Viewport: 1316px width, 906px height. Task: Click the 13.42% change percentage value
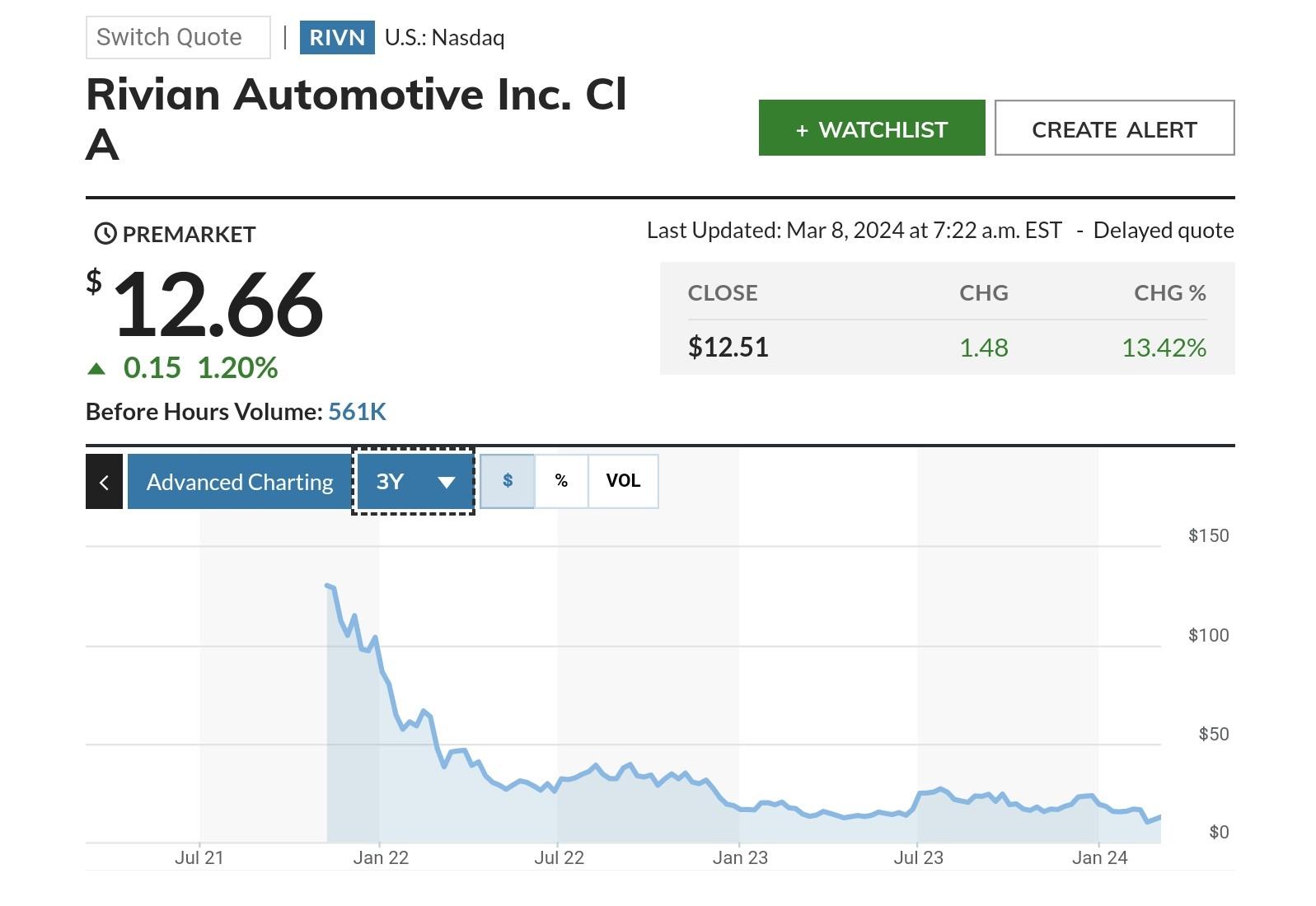1163,348
